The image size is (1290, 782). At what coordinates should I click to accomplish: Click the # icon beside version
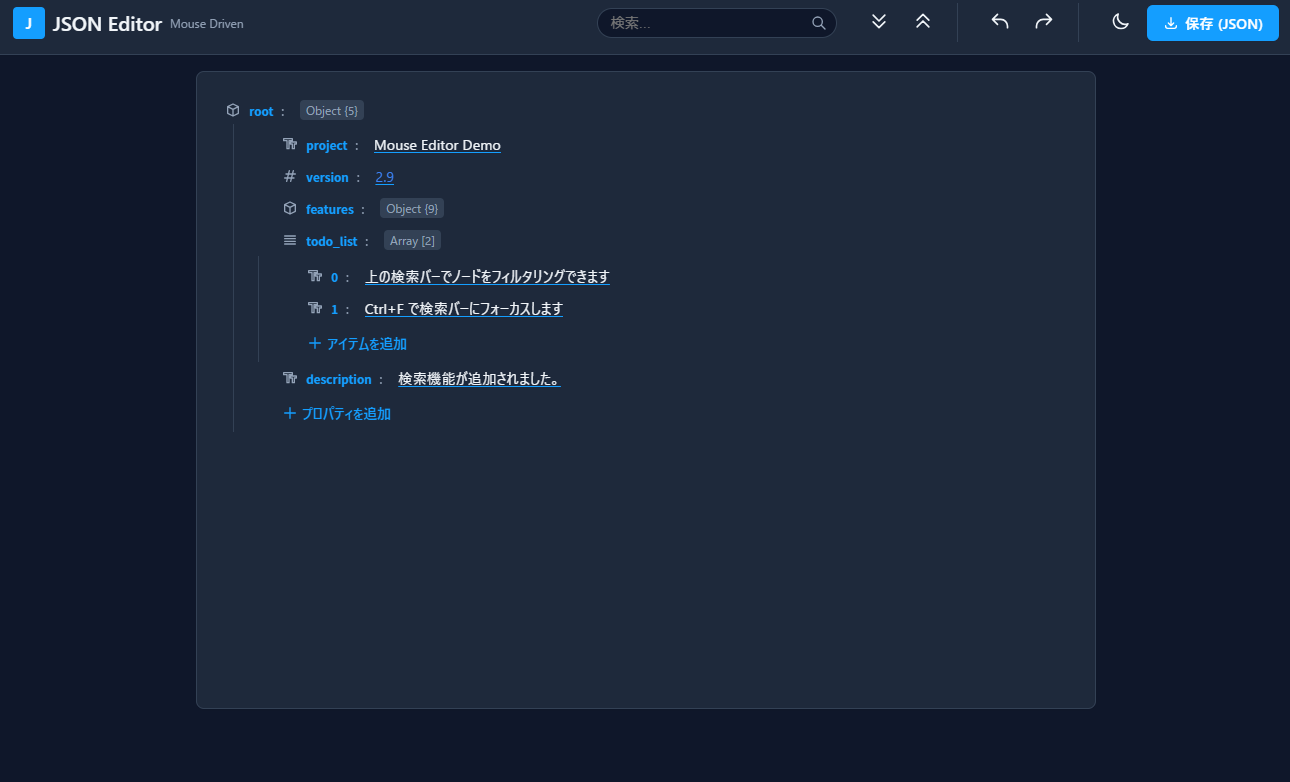(x=289, y=176)
